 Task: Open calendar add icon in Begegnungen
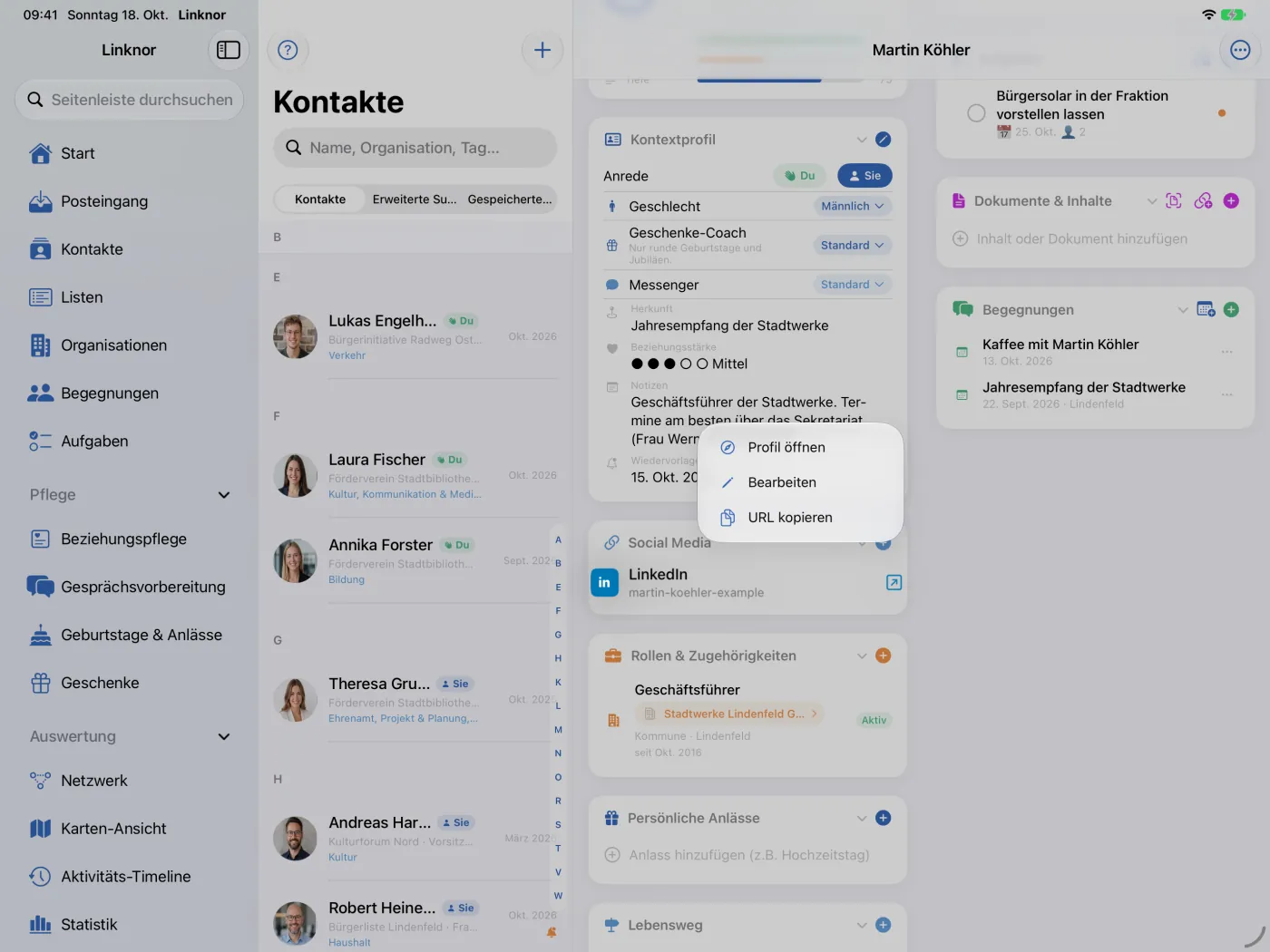click(1206, 310)
